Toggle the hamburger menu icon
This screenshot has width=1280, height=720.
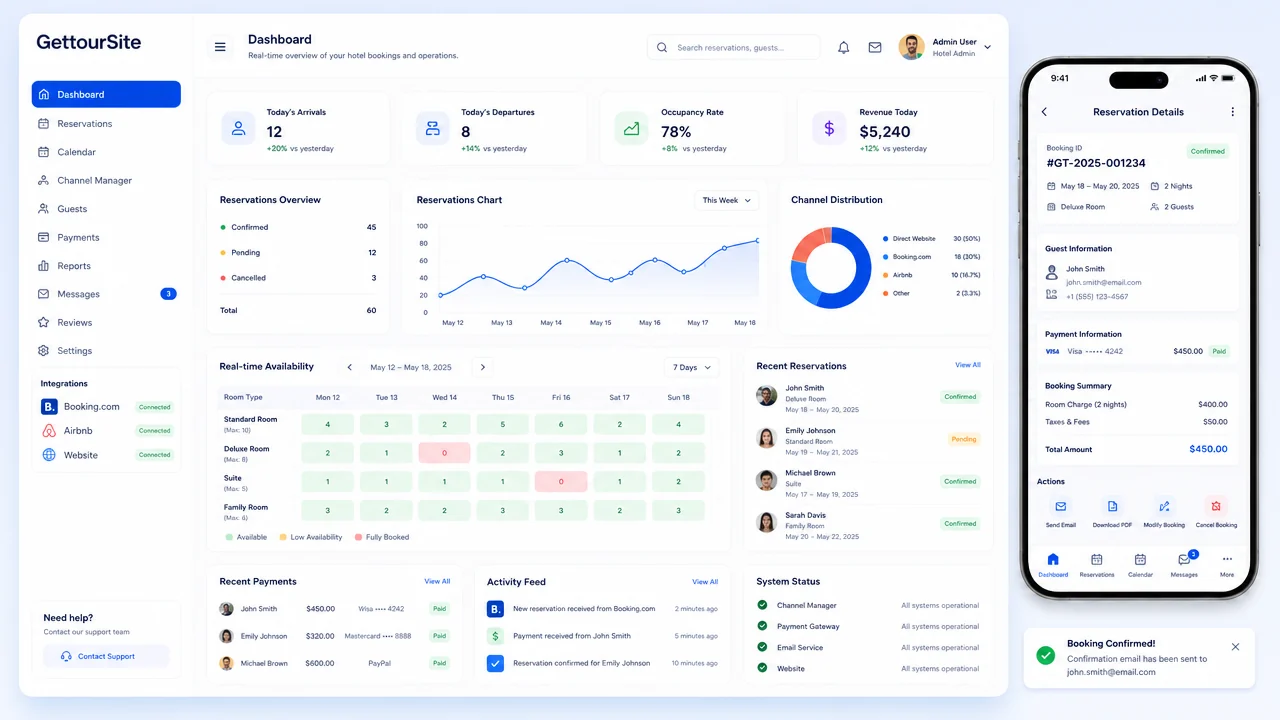[220, 47]
